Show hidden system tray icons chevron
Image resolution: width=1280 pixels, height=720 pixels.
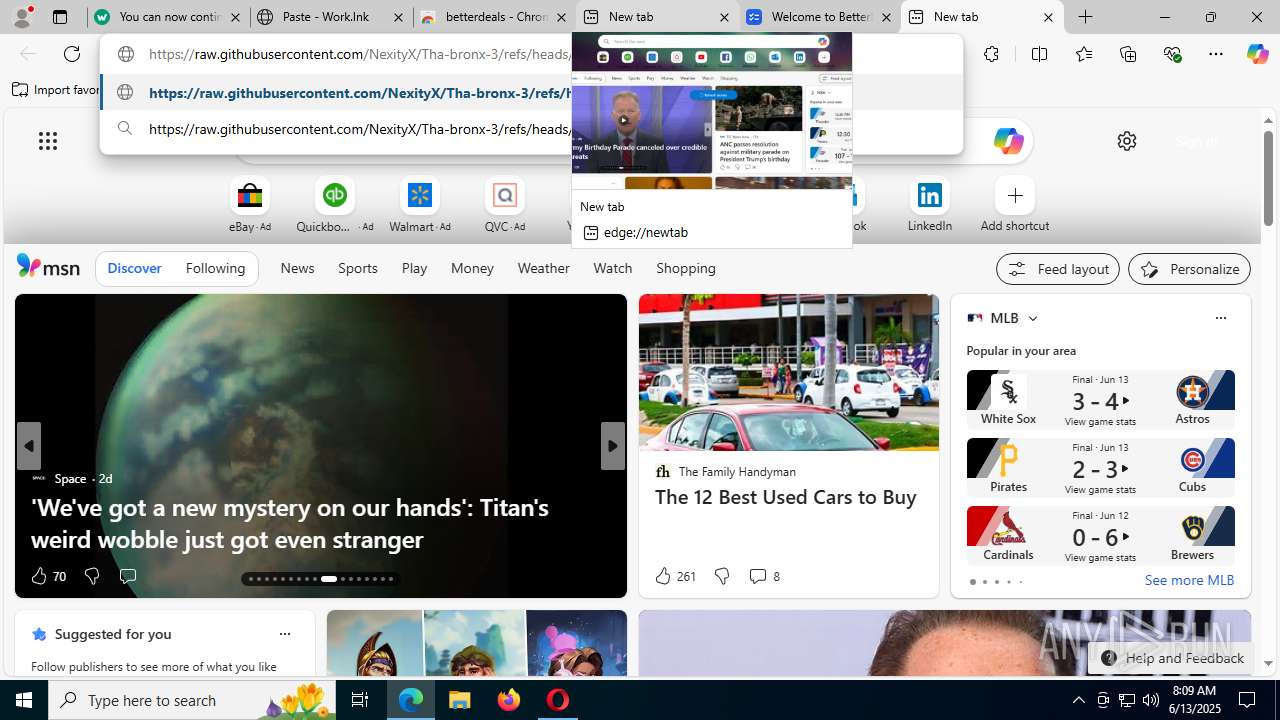pos(1078,700)
